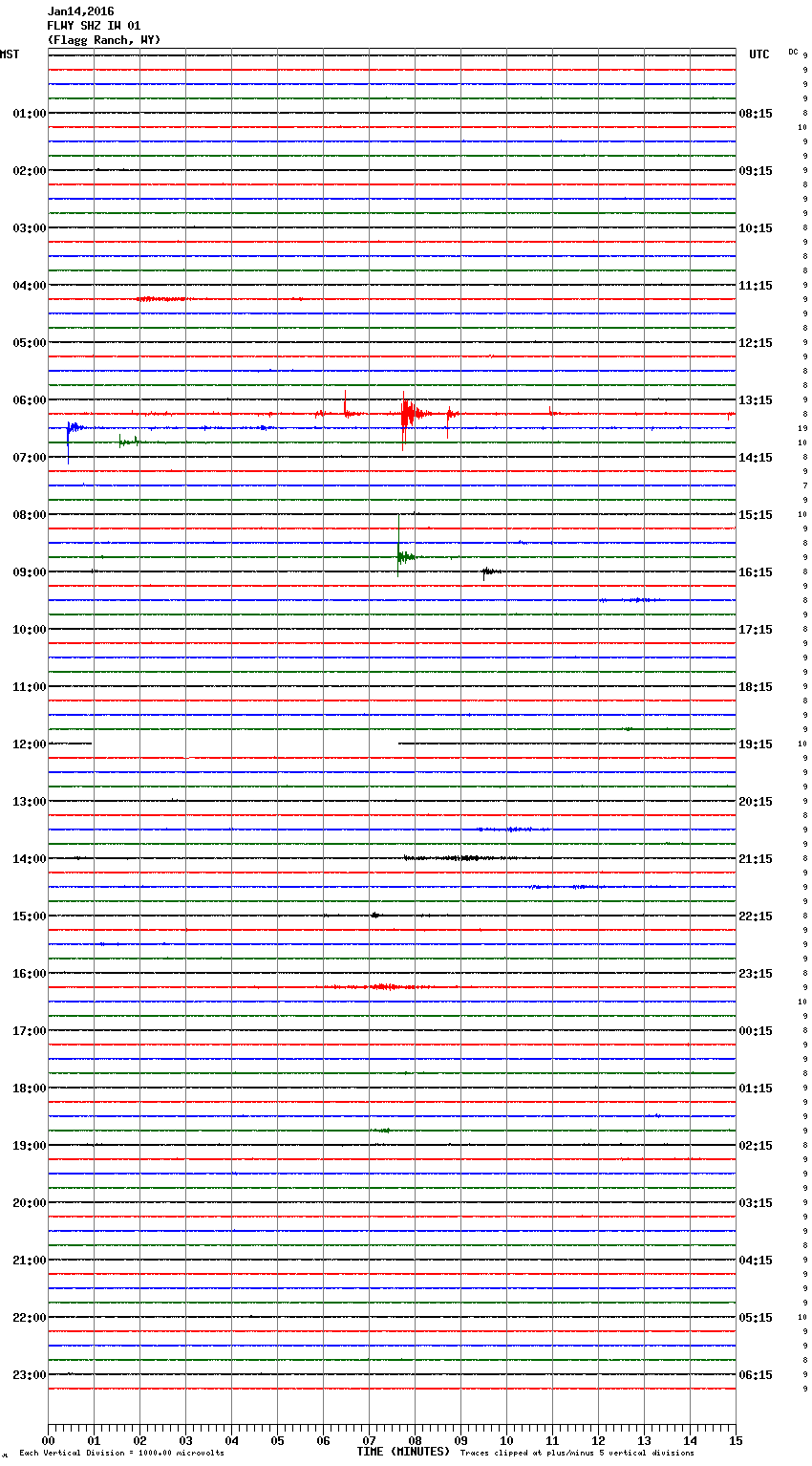Select the 22:00 MST time label

point(30,1318)
